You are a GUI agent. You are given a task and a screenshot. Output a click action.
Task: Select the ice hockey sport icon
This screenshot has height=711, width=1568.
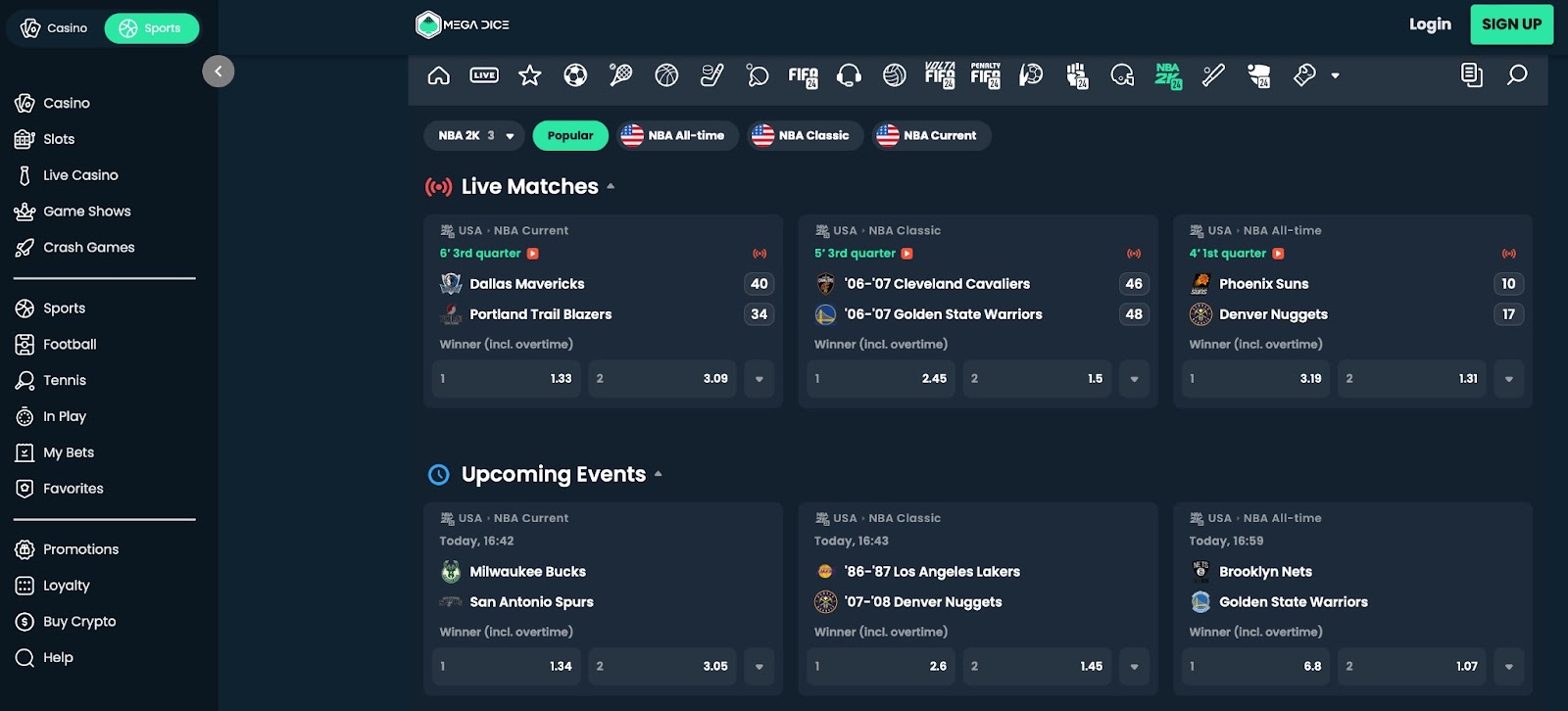pos(711,75)
